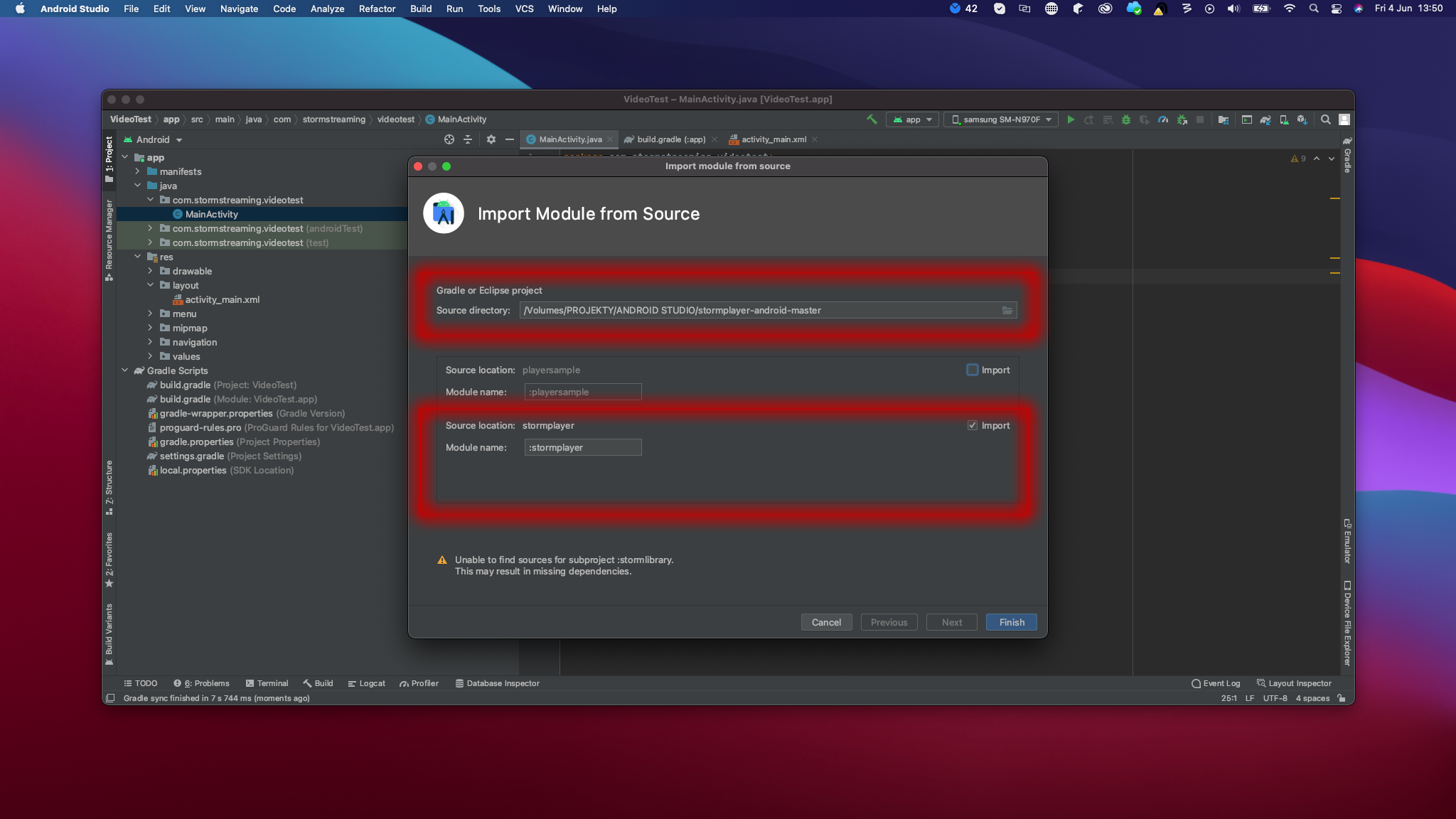Switch to the activity_main.xml tab
Screen dimensions: 1456x819
(773, 139)
